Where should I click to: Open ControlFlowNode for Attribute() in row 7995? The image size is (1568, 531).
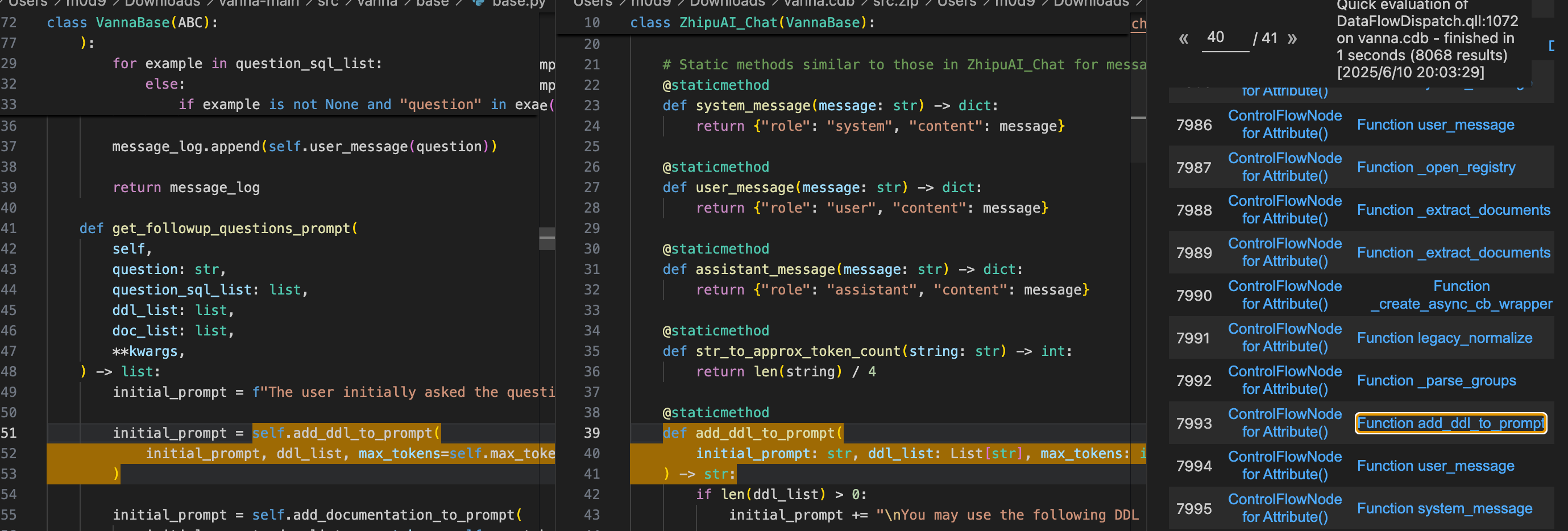1284,508
